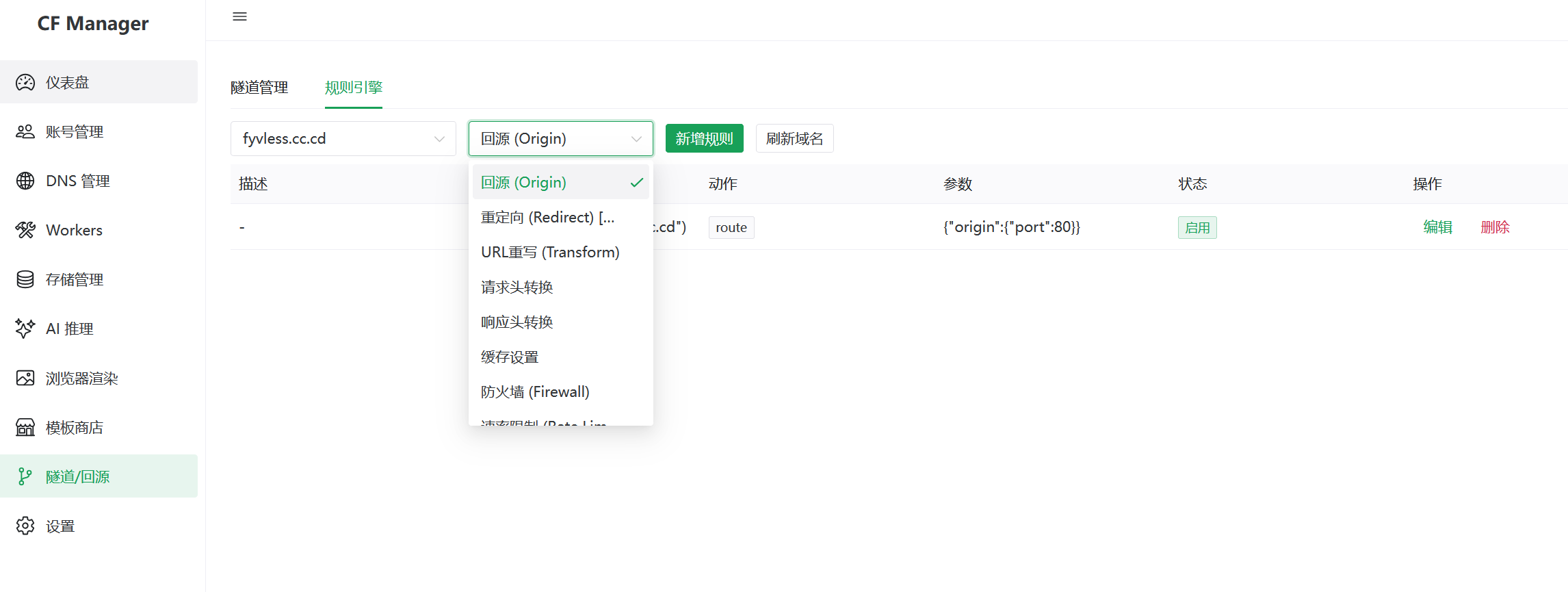
Task: Select 重定向 (Redirect) option
Action: [x=561, y=217]
